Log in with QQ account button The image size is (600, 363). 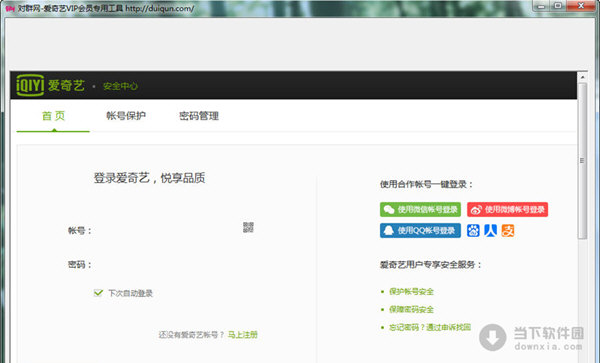[420, 230]
